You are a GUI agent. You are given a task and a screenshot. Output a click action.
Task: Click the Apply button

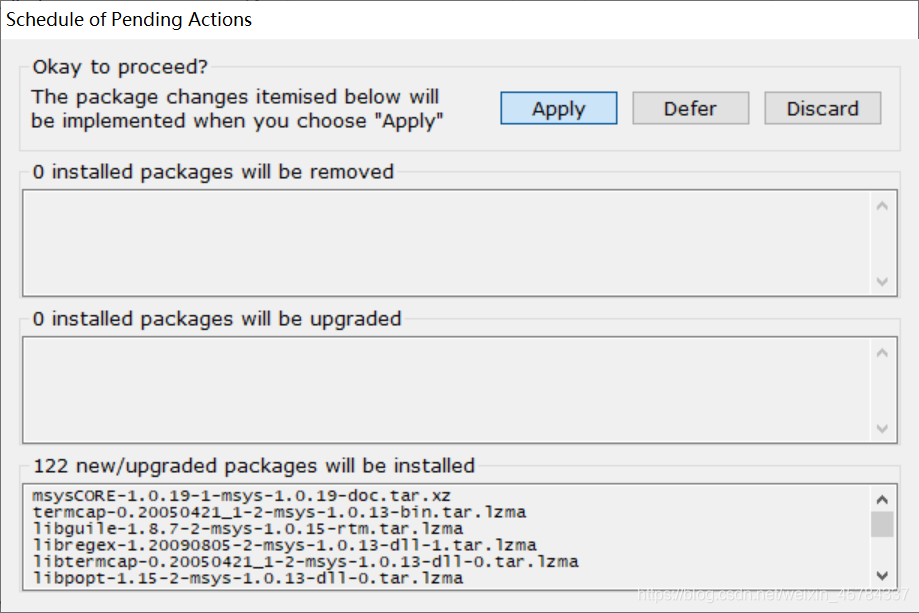click(x=559, y=108)
